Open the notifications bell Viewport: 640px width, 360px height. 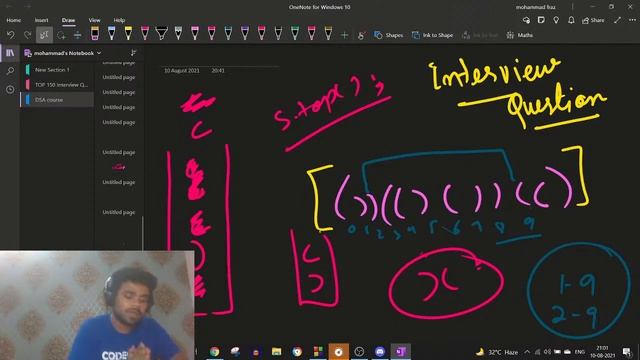pyautogui.click(x=571, y=20)
